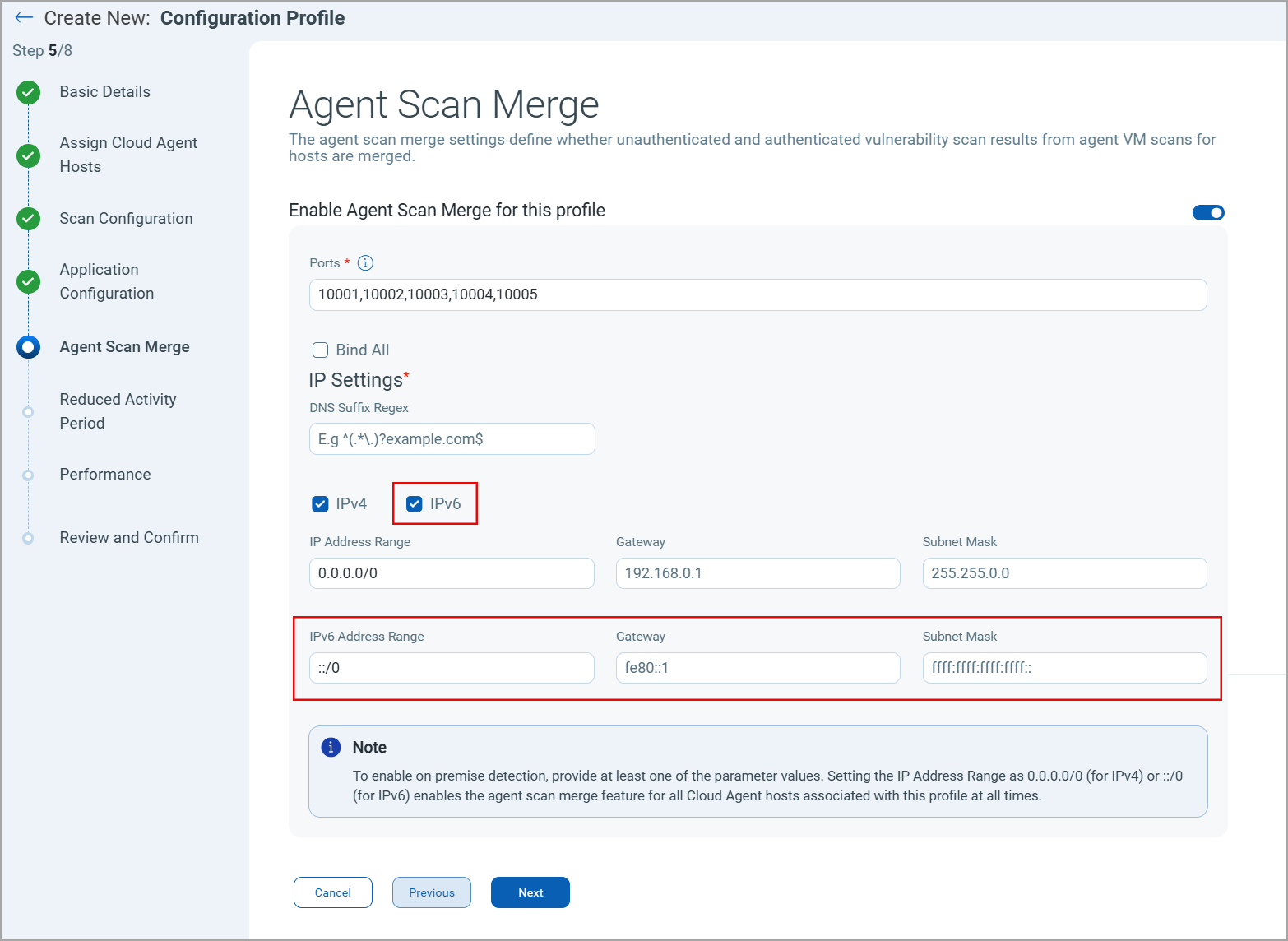Click the Ports info icon
The height and width of the screenshot is (941, 1288).
365,263
